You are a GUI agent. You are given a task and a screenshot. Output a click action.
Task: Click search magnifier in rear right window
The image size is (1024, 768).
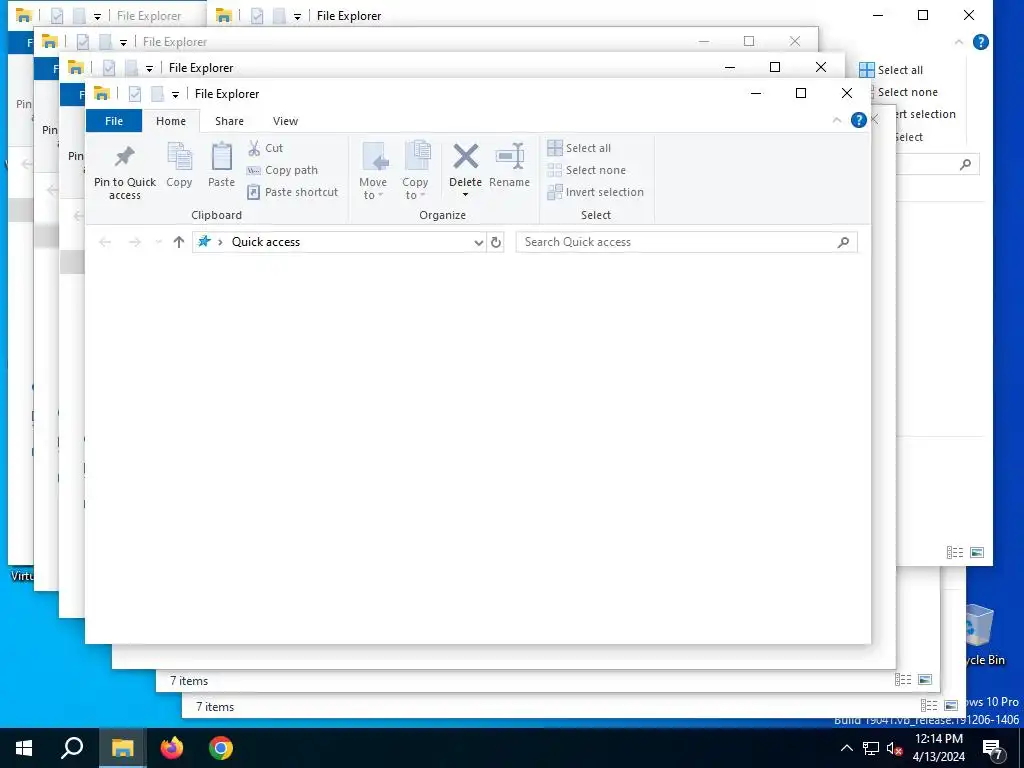965,165
